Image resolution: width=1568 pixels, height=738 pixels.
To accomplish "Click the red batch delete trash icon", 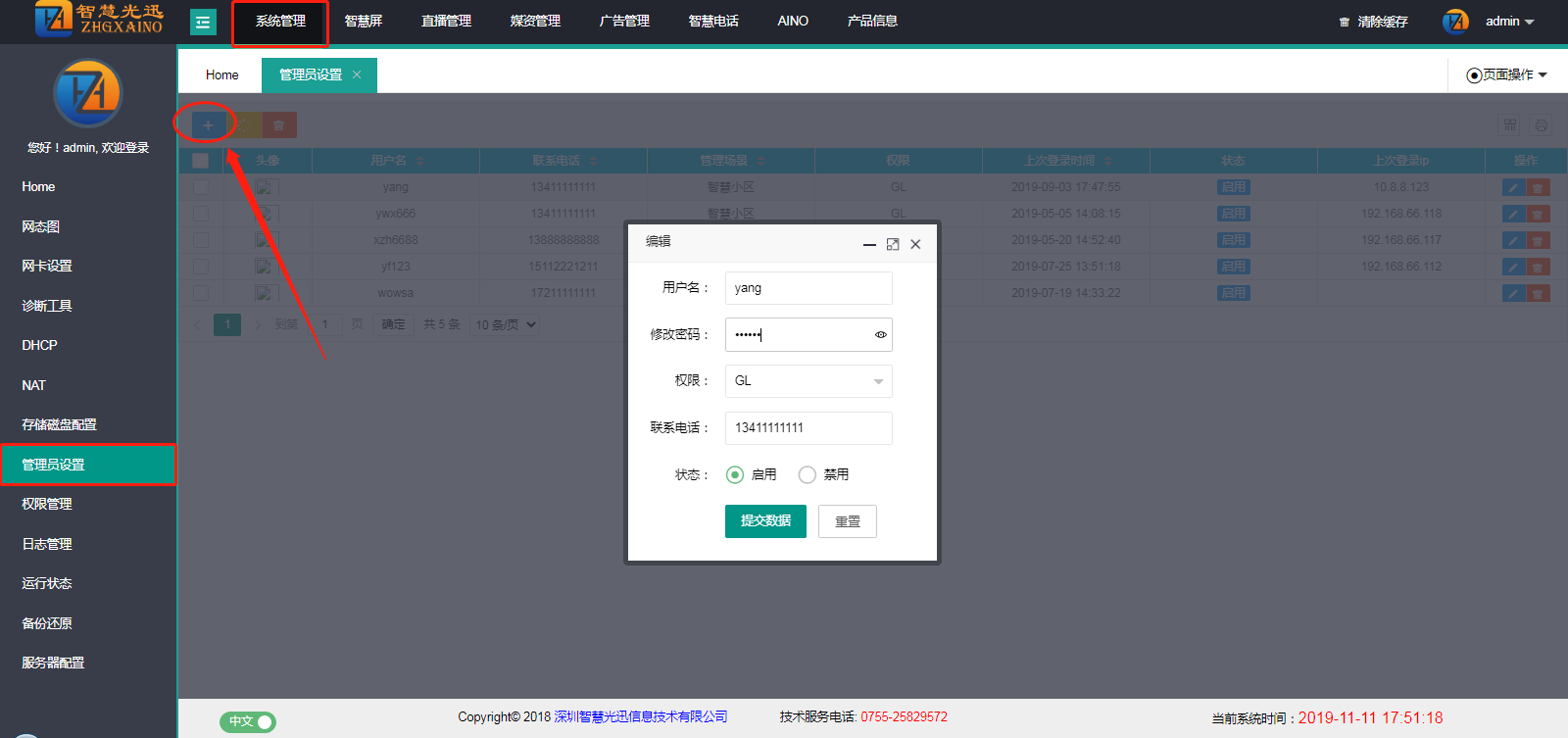I will pos(279,125).
